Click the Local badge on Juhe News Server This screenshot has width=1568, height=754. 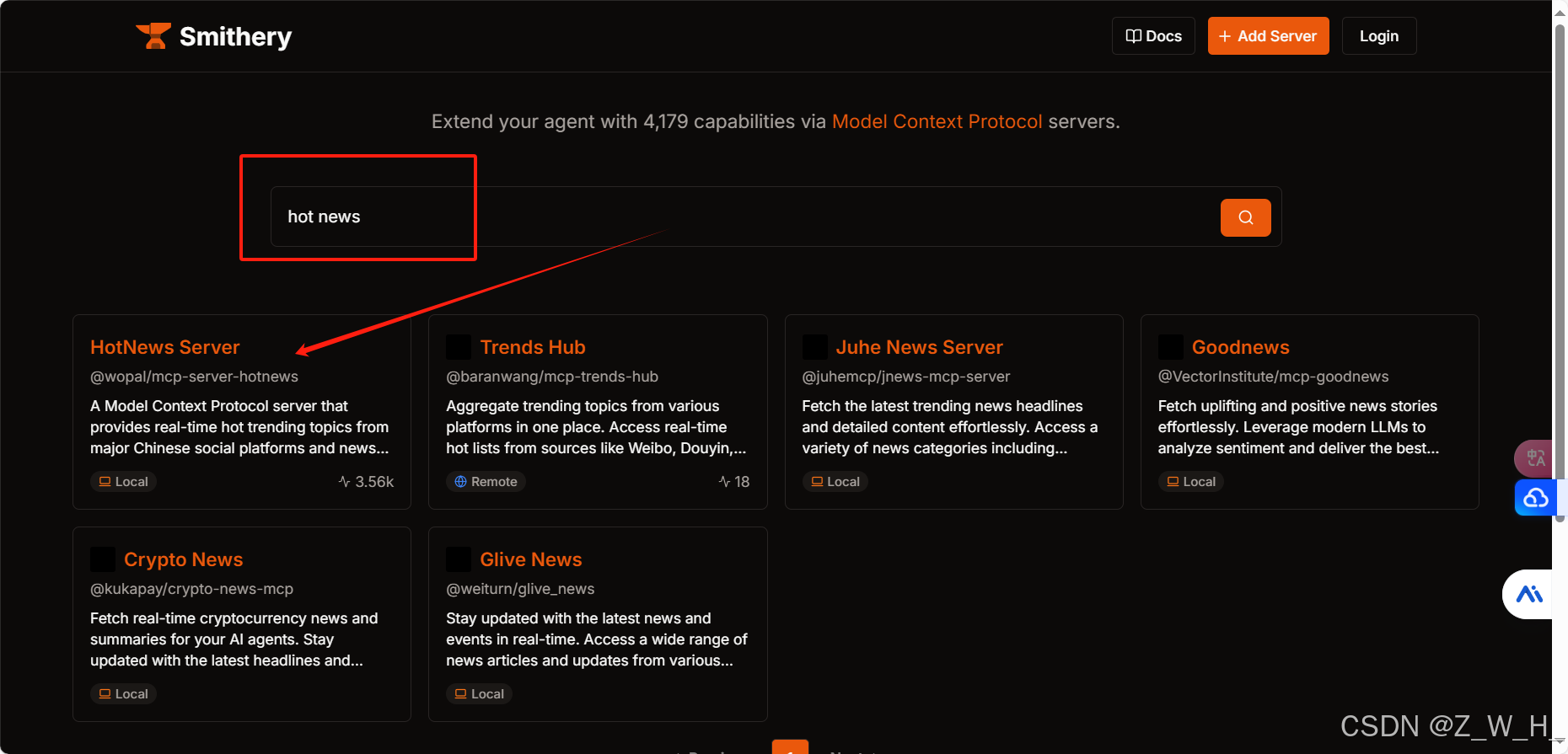click(x=835, y=482)
